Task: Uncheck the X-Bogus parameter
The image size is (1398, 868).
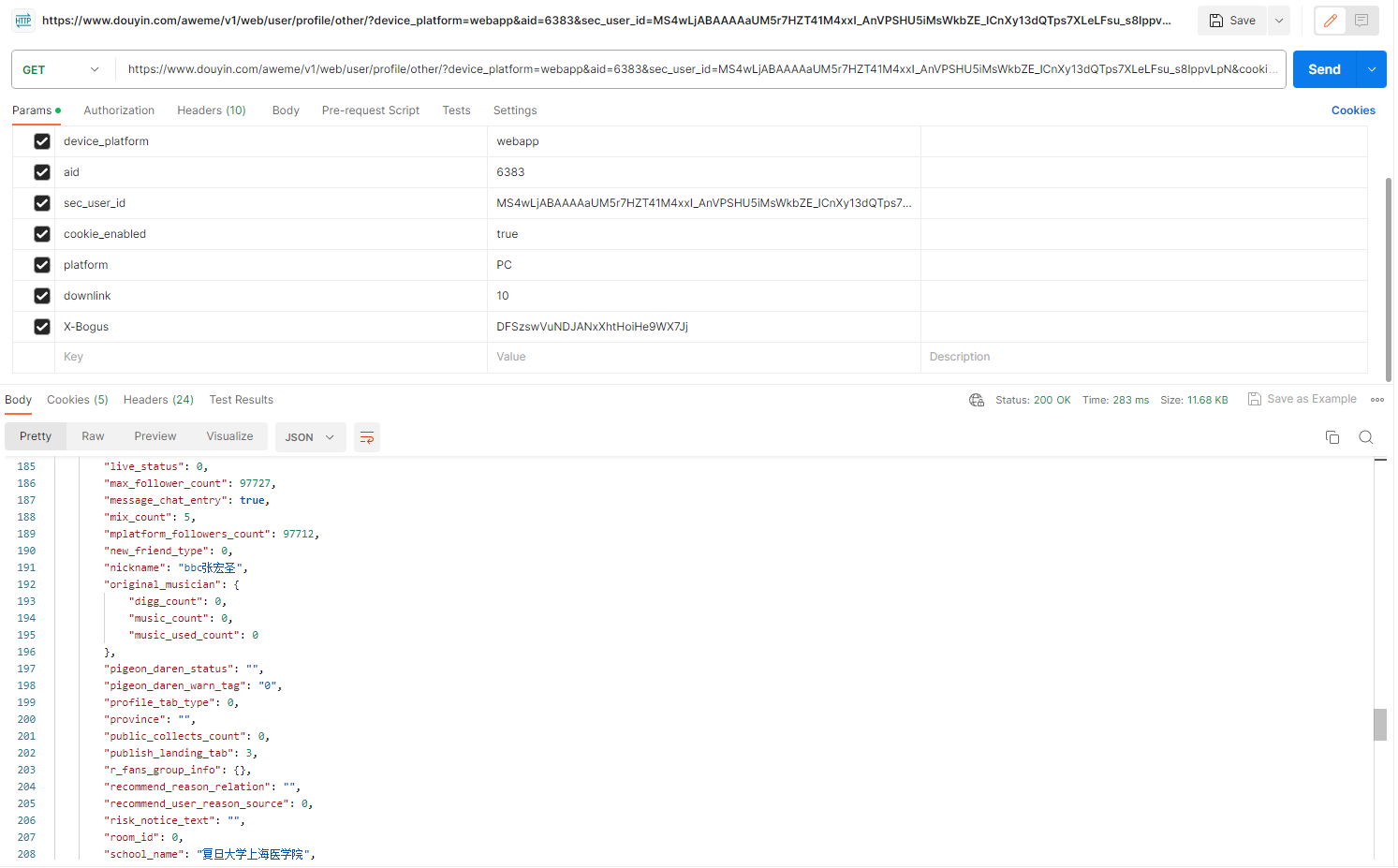Action: [42, 327]
